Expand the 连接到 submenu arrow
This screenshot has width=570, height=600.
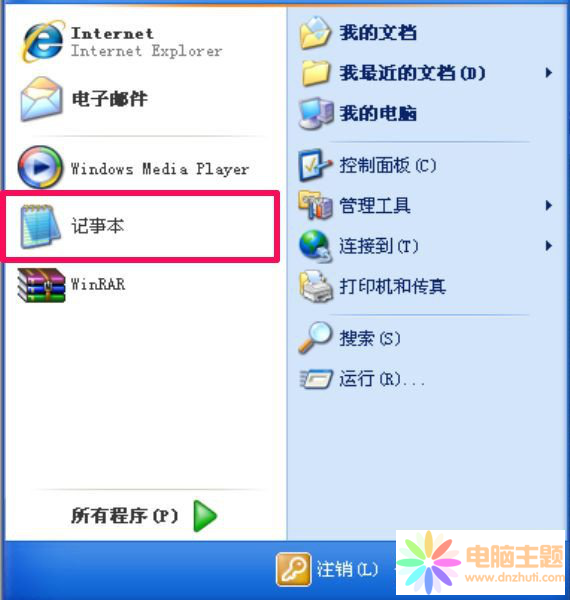click(x=549, y=245)
